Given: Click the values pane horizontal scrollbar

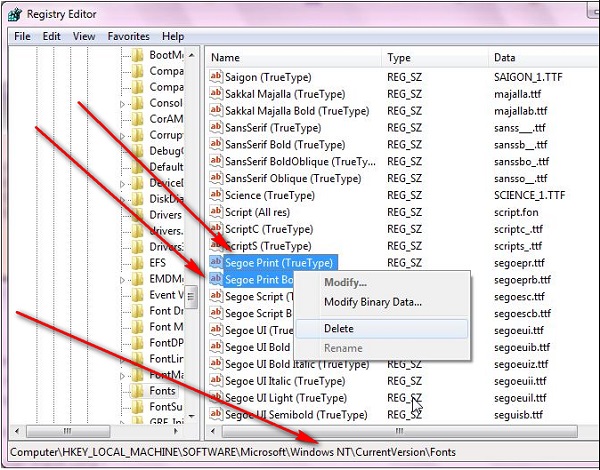Looking at the screenshot, I should (x=400, y=431).
